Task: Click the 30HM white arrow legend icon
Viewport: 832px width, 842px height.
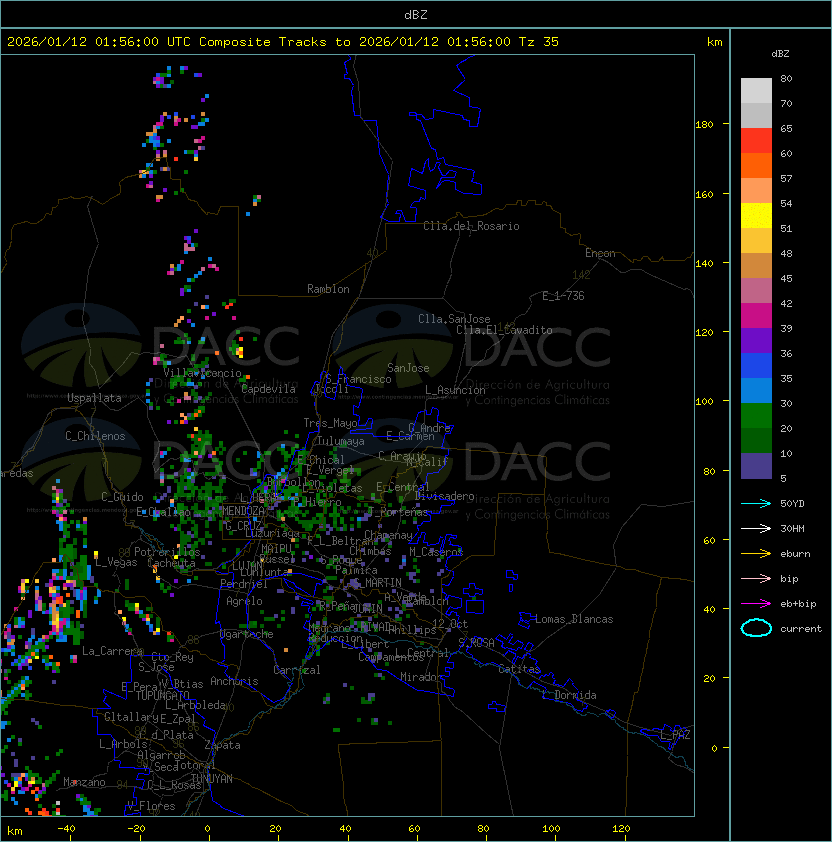Action: (x=756, y=528)
